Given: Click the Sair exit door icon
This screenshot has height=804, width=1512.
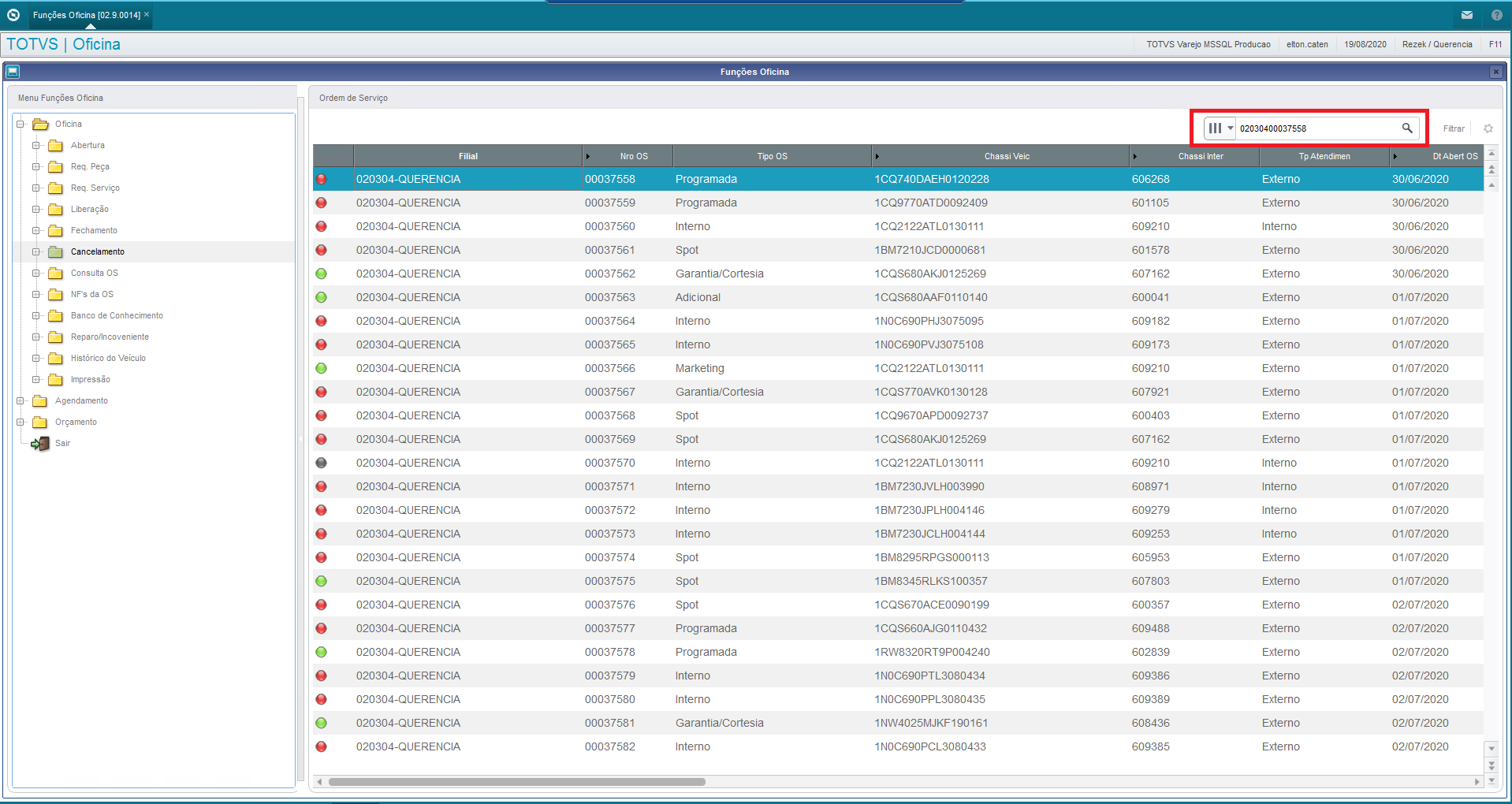Looking at the screenshot, I should coord(39,444).
